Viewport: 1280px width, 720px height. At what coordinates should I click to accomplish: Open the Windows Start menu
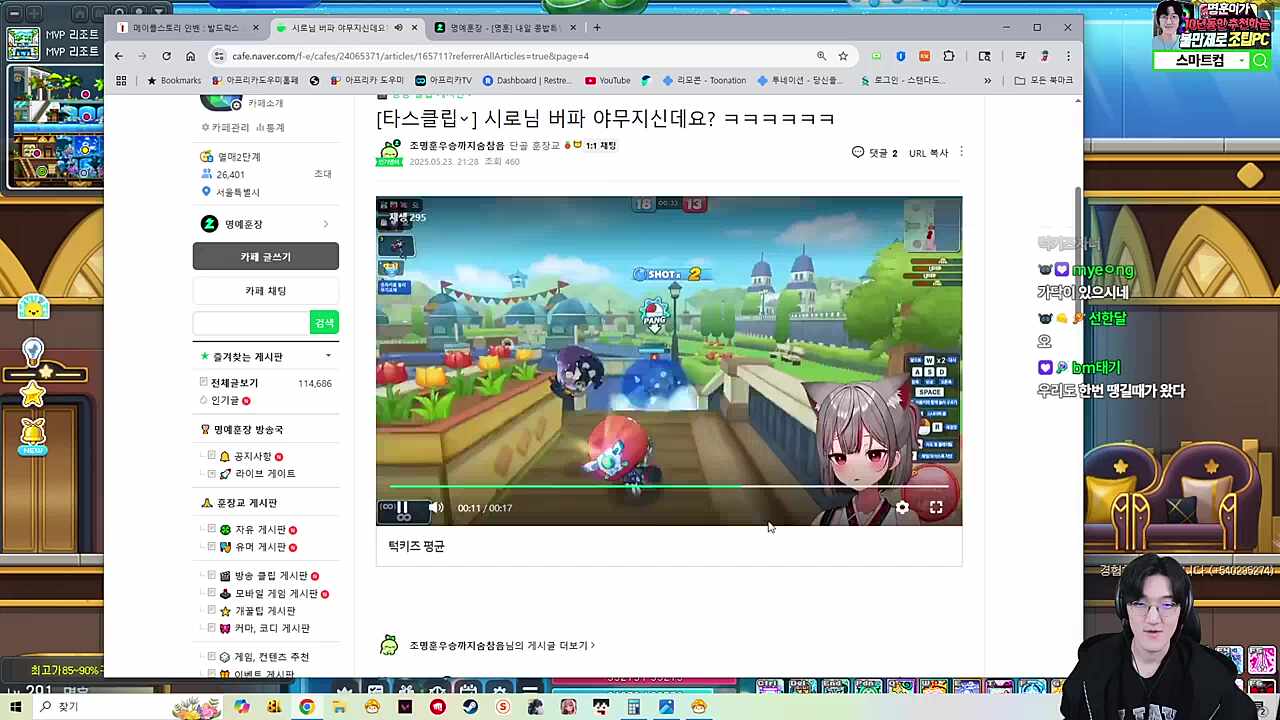click(x=16, y=707)
